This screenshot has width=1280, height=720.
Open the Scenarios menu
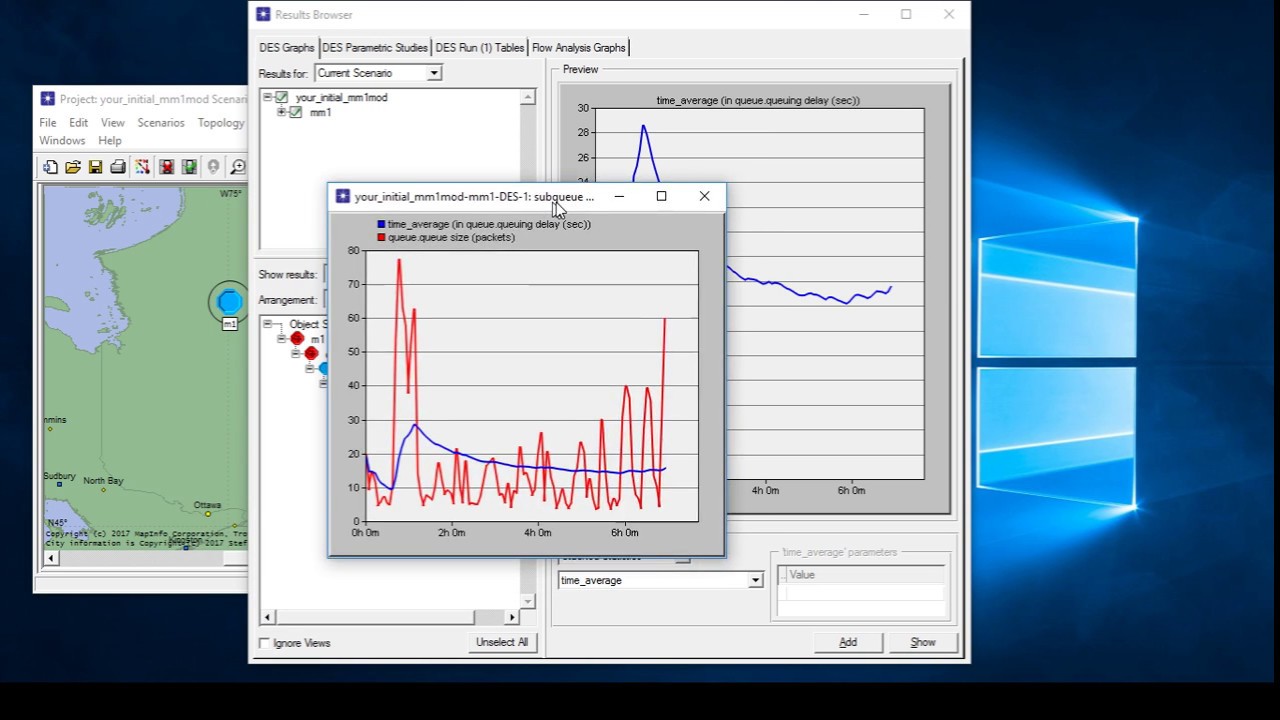[x=161, y=122]
